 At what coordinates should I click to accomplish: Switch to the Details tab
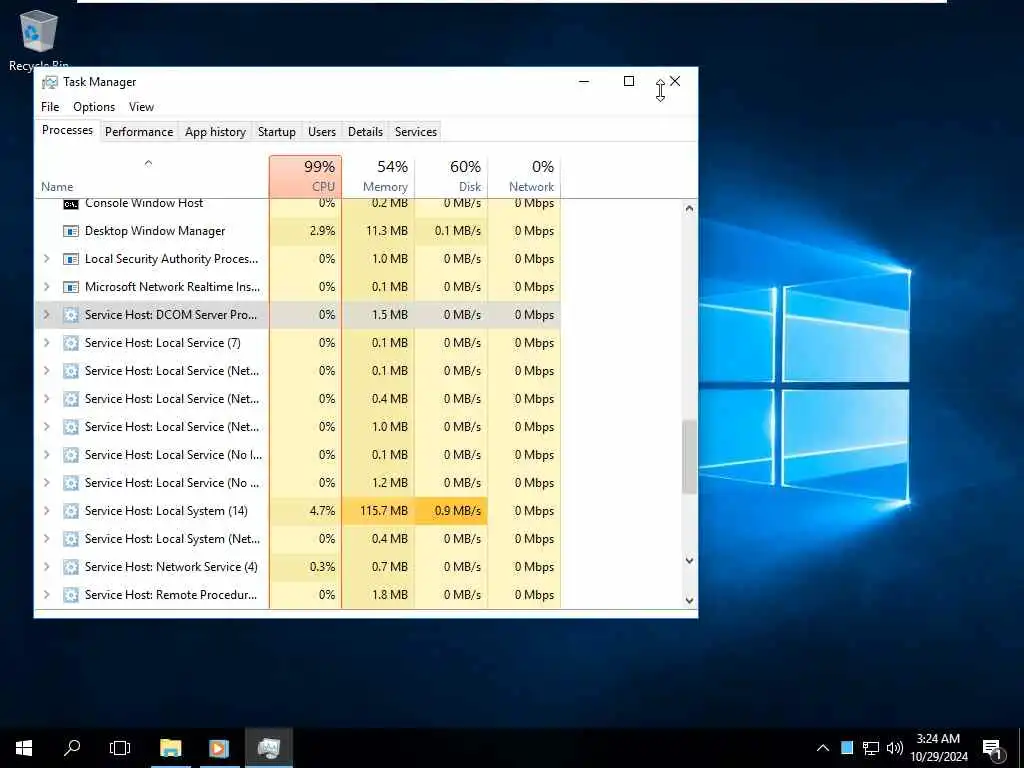point(365,132)
